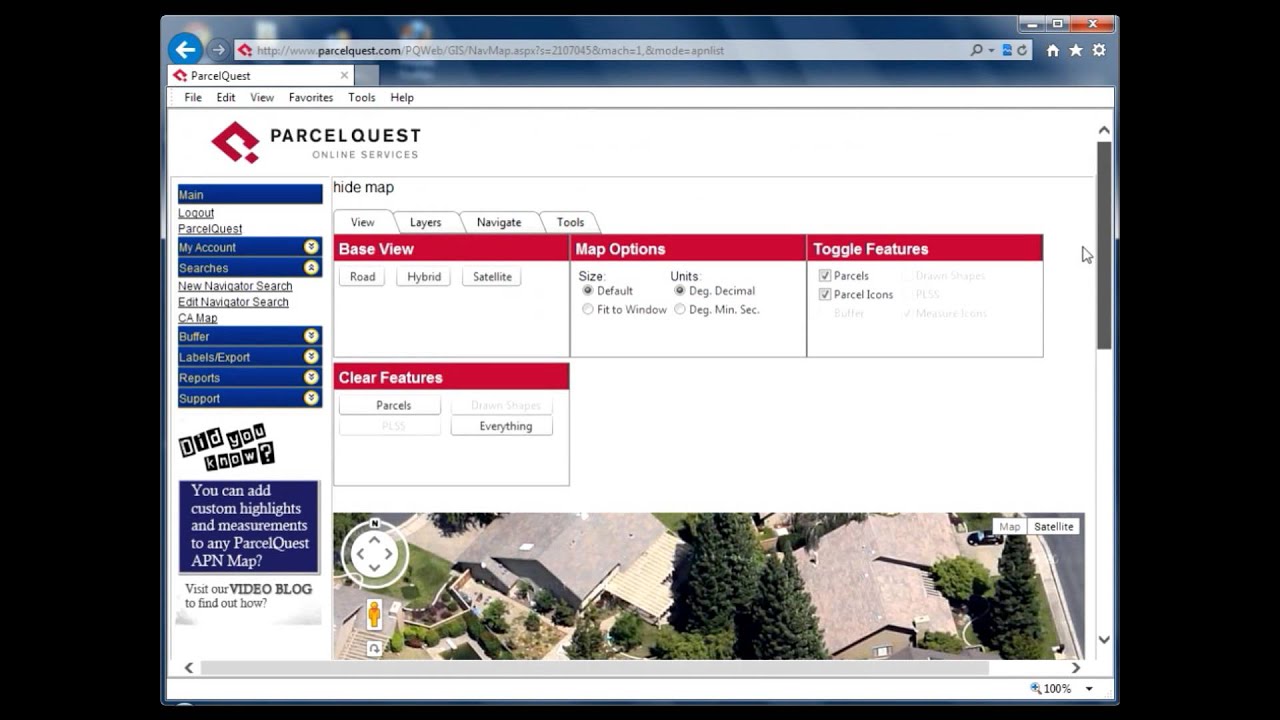Switch to the Tools tab in map panel
Image resolution: width=1280 pixels, height=720 pixels.
click(570, 222)
